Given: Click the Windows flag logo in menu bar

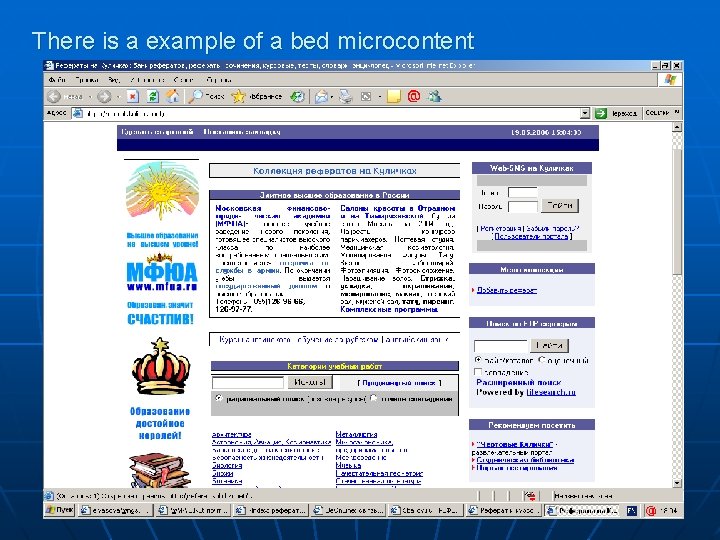Looking at the screenshot, I should pos(670,80).
